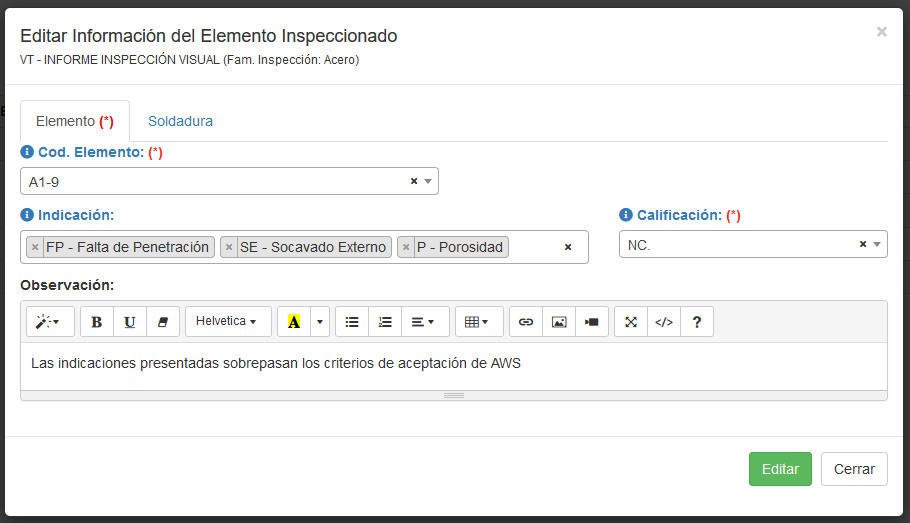
Task: Remove the SE - Socavado Externo tag
Action: pos(229,247)
